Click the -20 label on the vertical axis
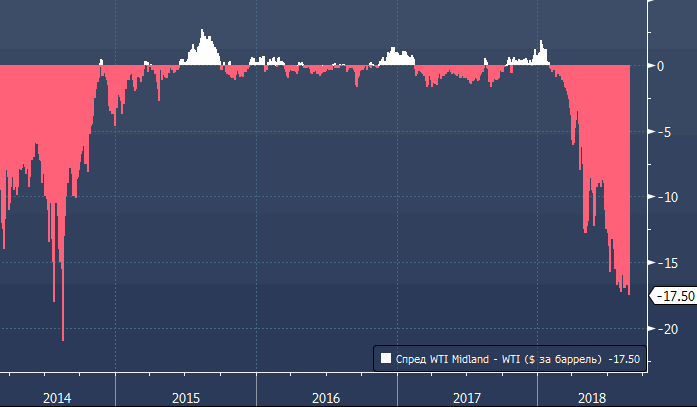 [662, 329]
